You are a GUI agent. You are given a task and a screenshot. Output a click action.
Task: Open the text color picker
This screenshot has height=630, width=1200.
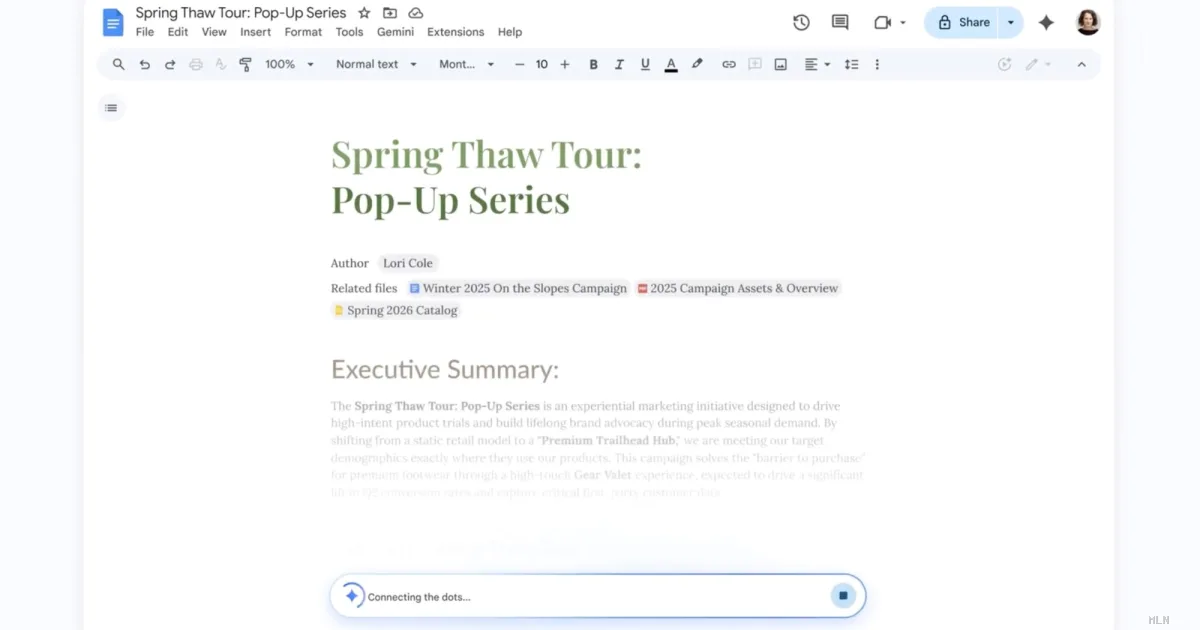(x=671, y=64)
